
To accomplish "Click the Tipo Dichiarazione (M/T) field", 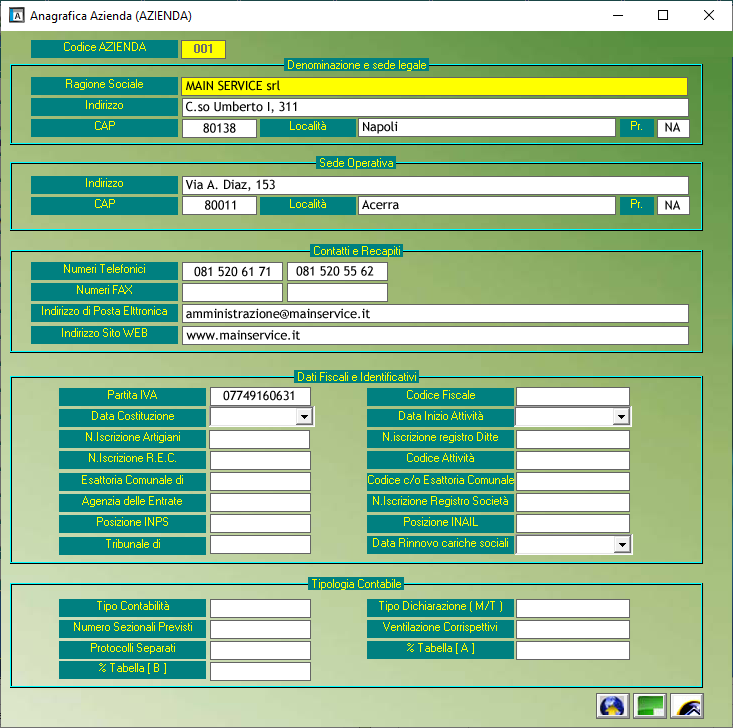I will click(x=573, y=608).
